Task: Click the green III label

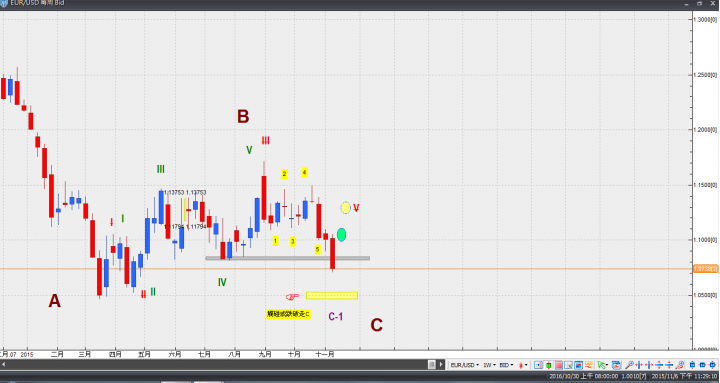Action: point(160,169)
